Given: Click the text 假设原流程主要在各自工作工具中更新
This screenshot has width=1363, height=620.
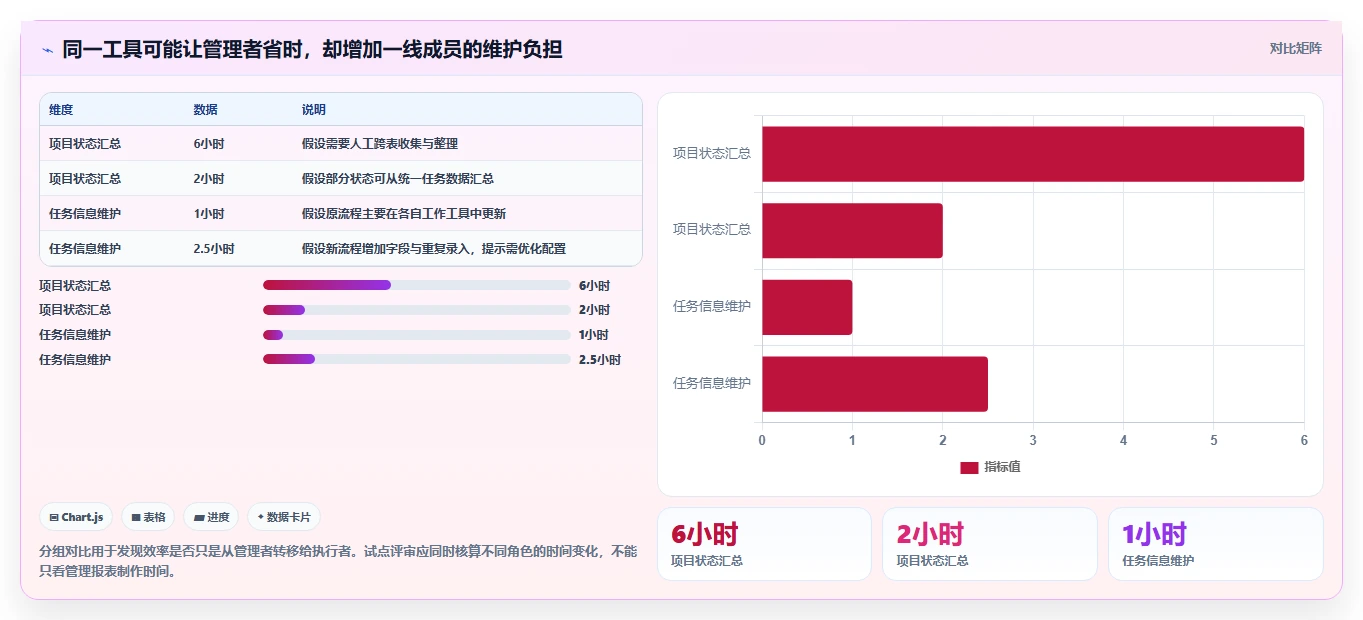Looking at the screenshot, I should (x=404, y=214).
